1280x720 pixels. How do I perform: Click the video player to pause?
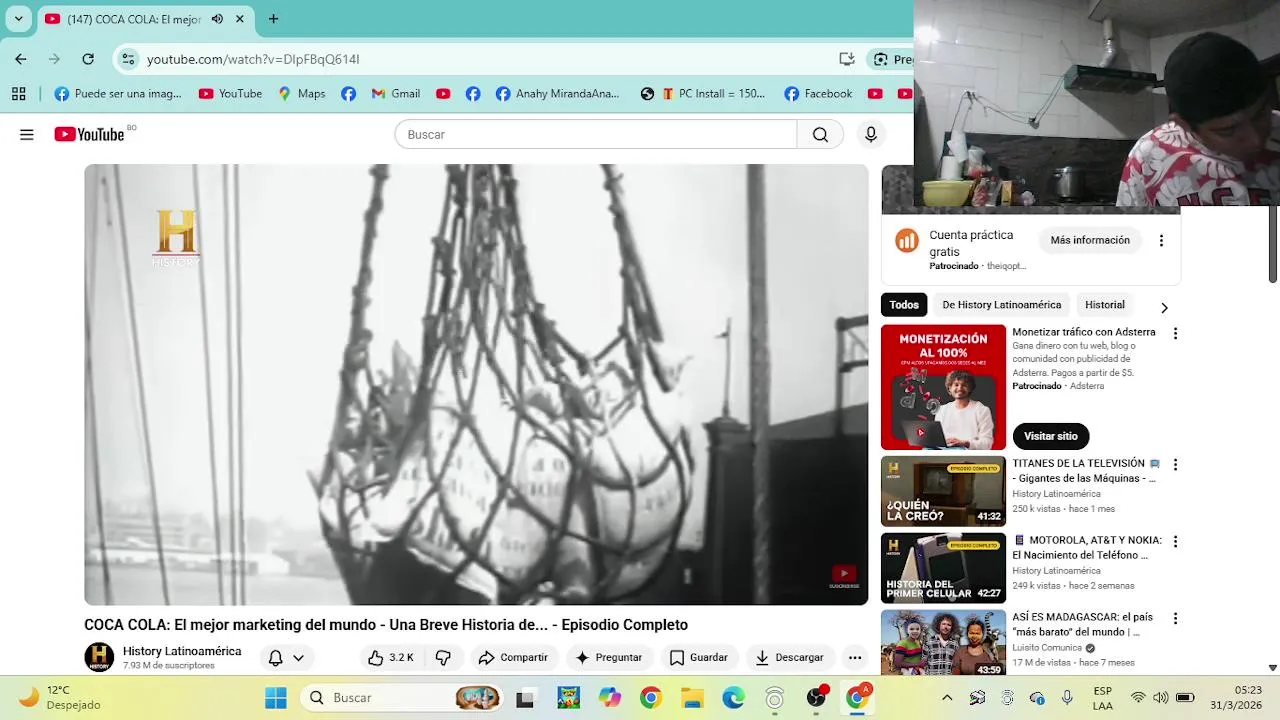point(476,385)
